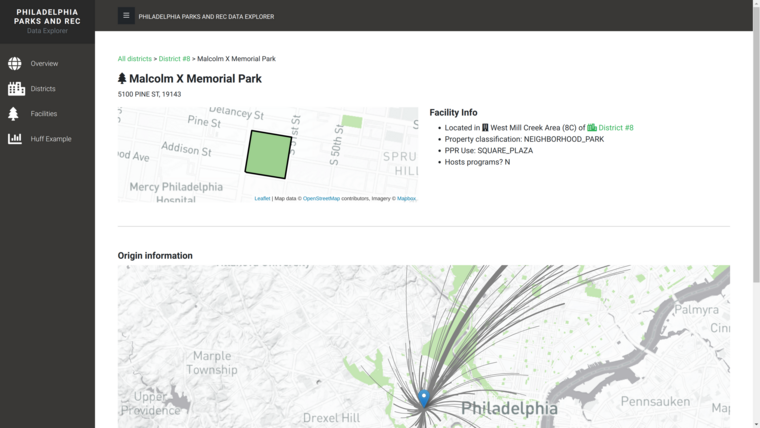
Task: Click the bar chart Huff Example icon
Action: point(15,139)
